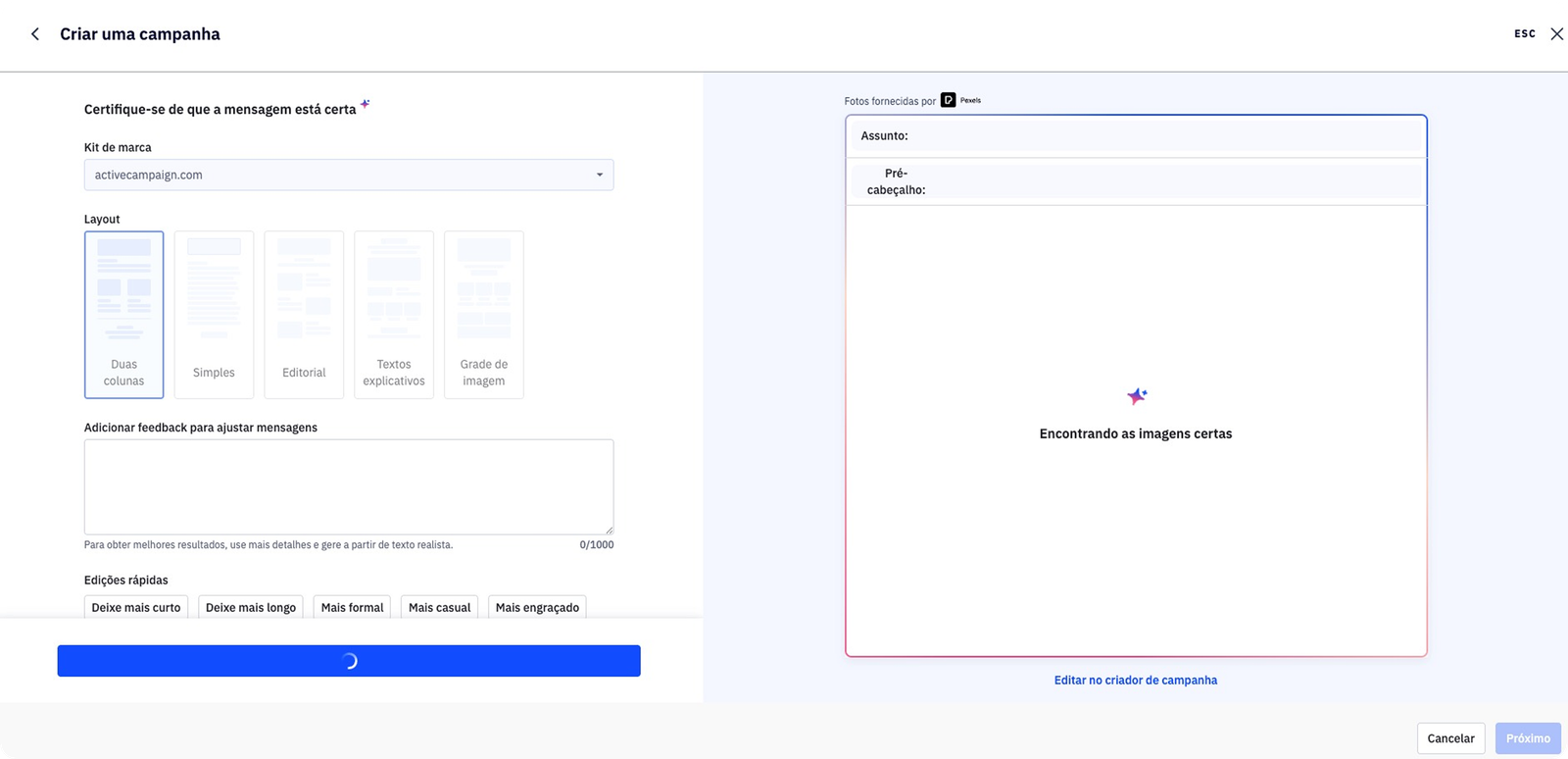Click the Pexels logo icon
Image resolution: width=1568 pixels, height=759 pixels.
(x=948, y=100)
